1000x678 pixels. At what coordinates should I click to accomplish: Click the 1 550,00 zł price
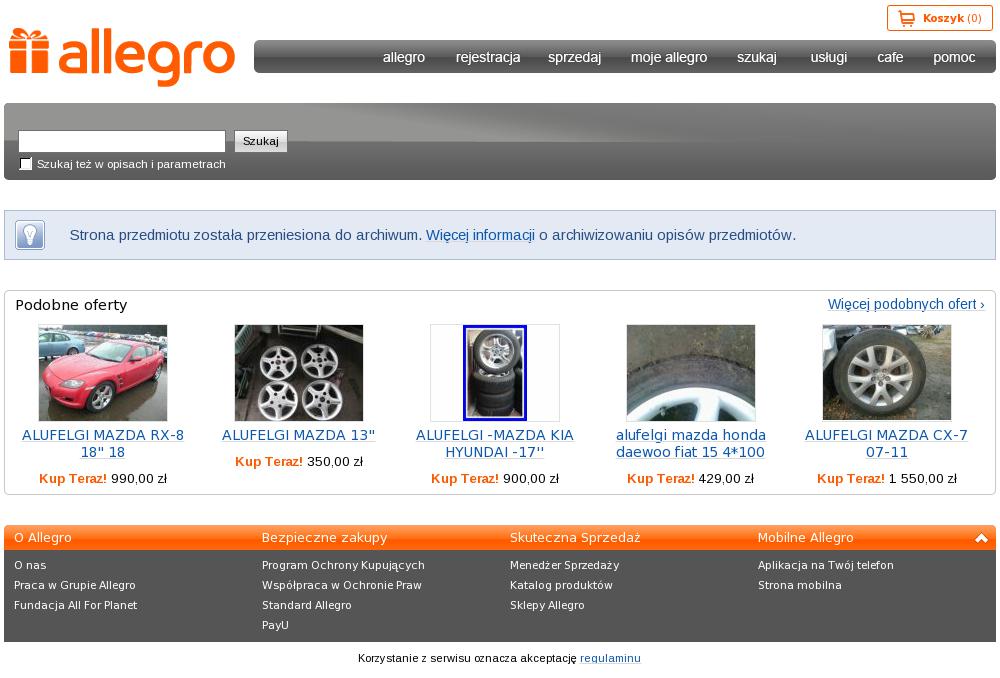pos(922,478)
